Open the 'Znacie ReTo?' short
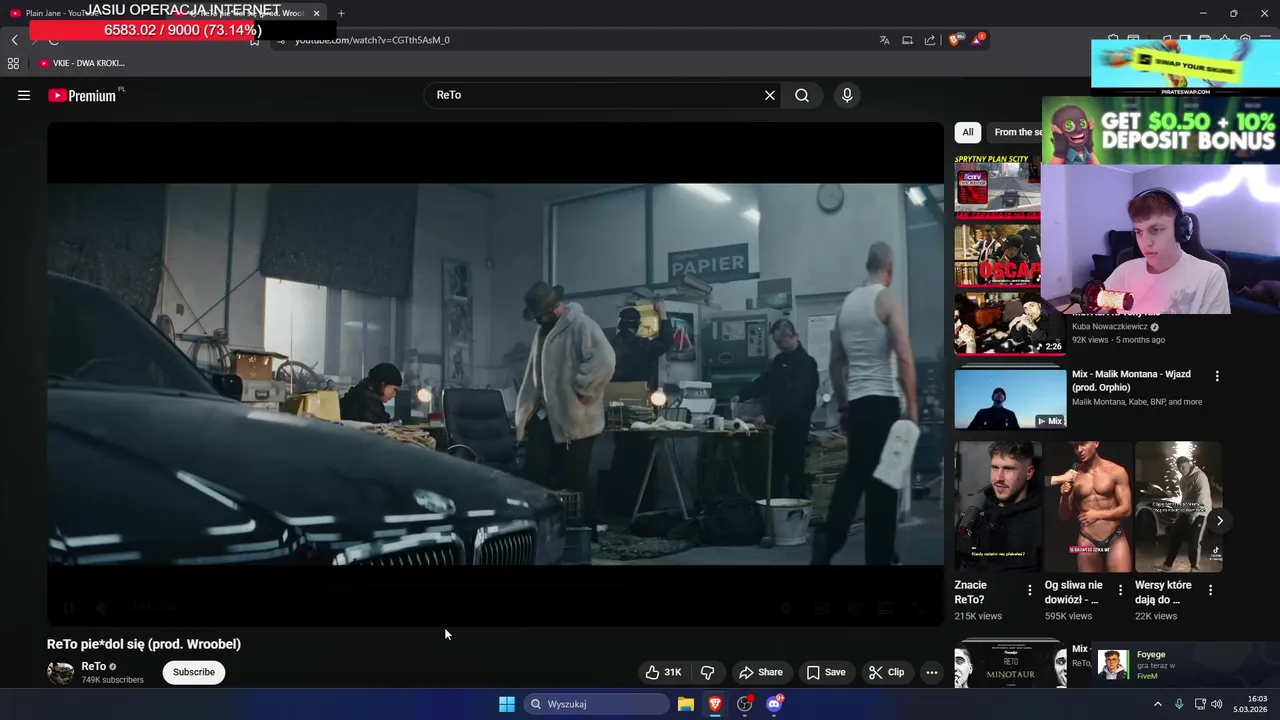 [998, 506]
